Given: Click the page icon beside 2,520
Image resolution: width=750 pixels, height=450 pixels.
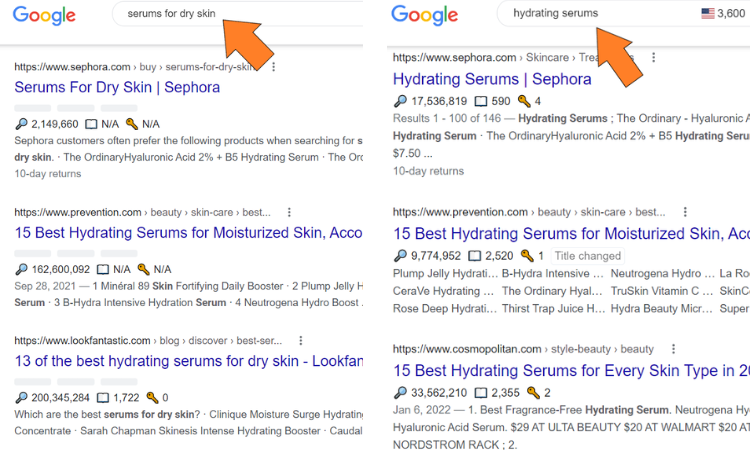Looking at the screenshot, I should pyautogui.click(x=481, y=256).
